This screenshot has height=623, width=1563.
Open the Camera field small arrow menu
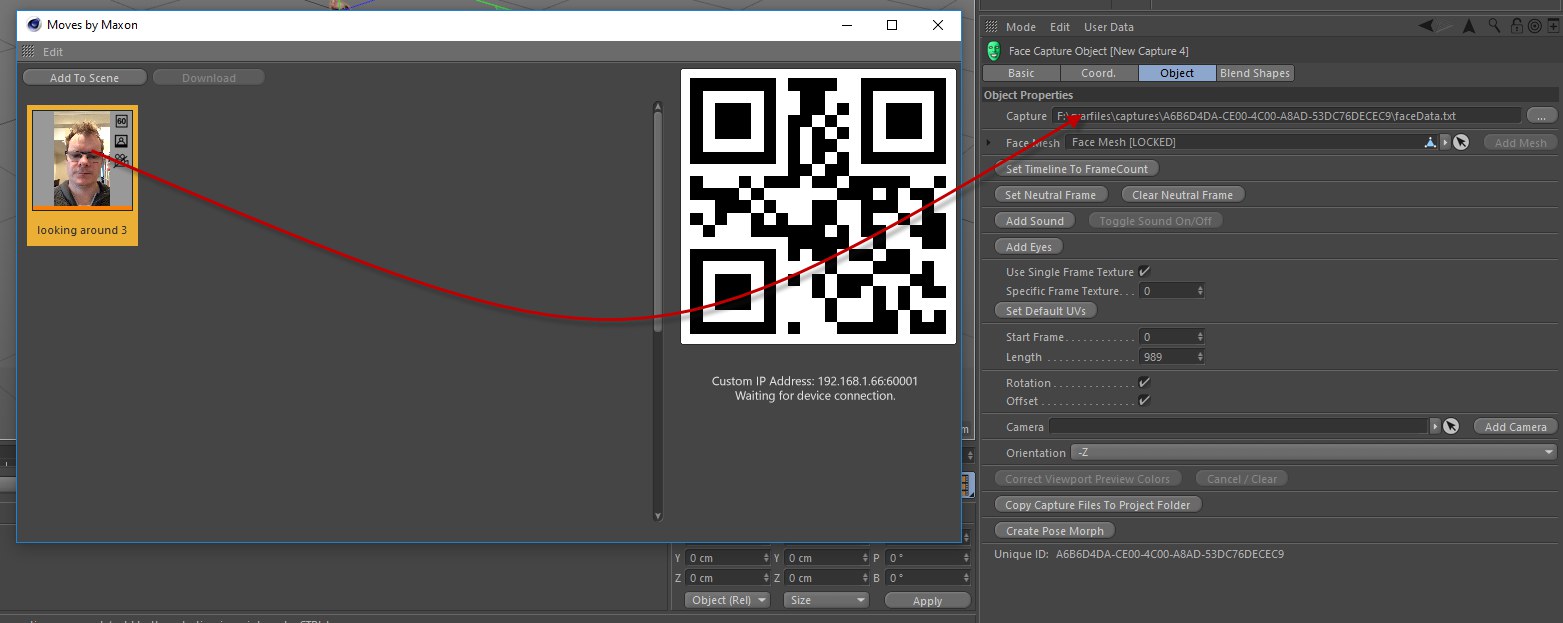(x=1435, y=427)
